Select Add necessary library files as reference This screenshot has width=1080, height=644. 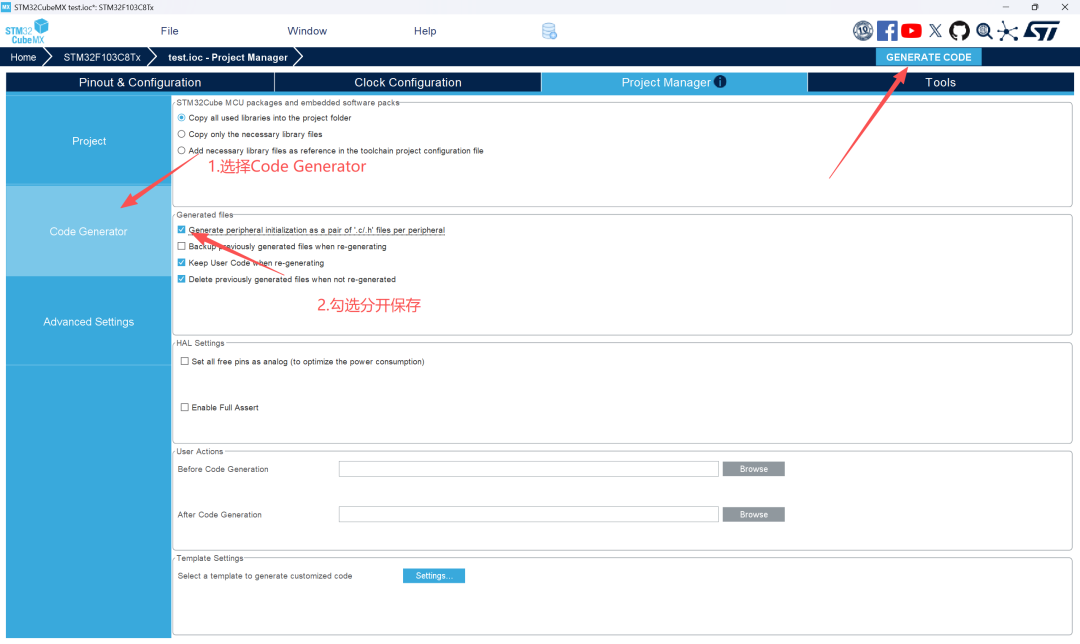(182, 150)
